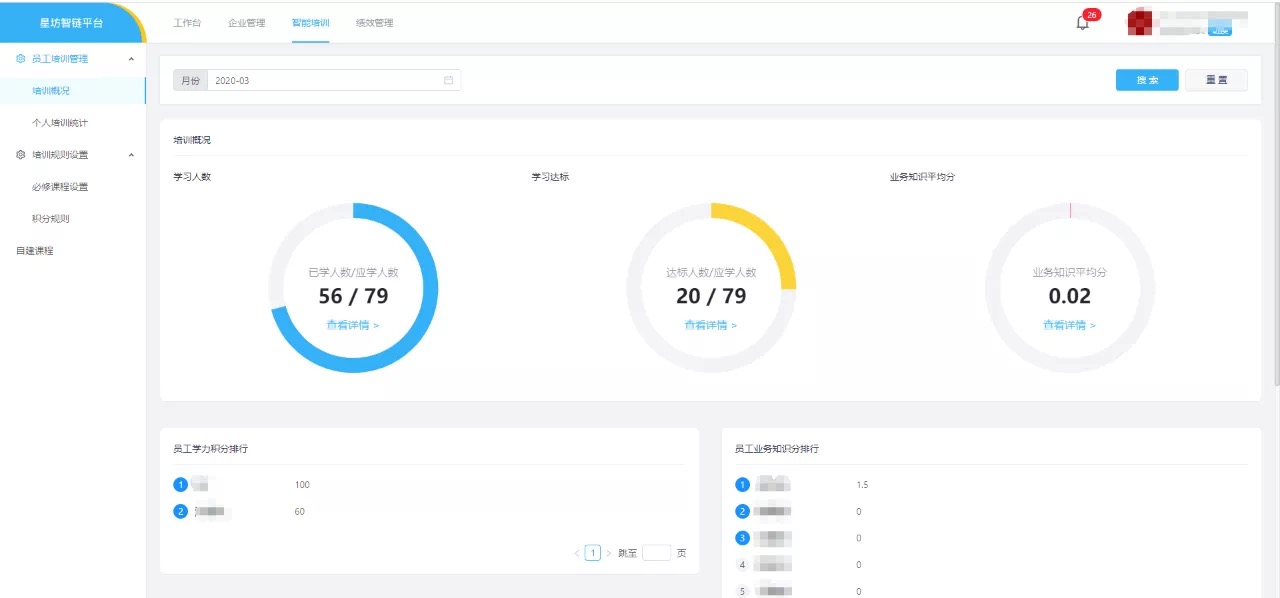Open the notification bell

click(x=1082, y=23)
